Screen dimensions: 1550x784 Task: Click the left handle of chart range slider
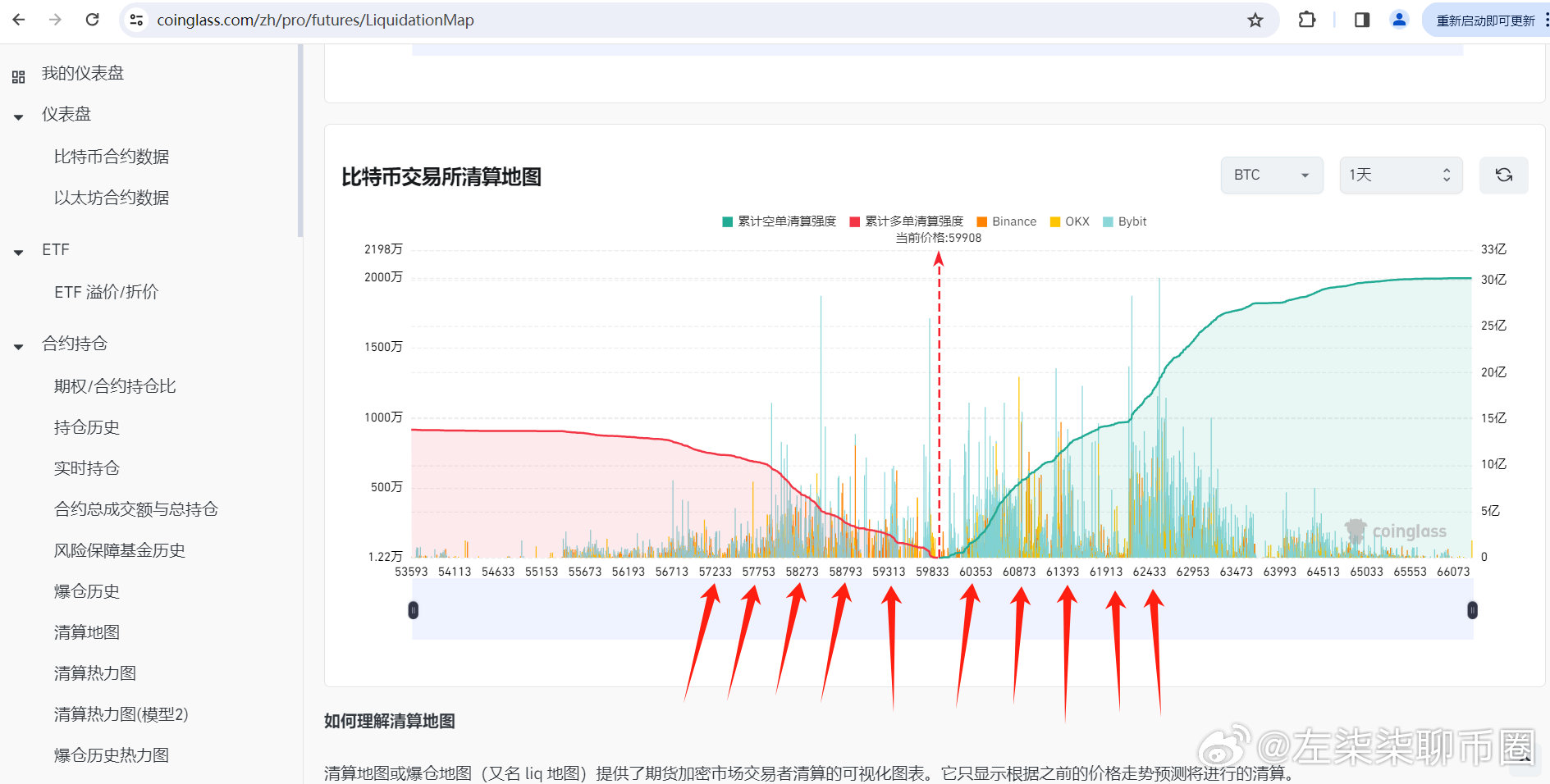(x=414, y=610)
